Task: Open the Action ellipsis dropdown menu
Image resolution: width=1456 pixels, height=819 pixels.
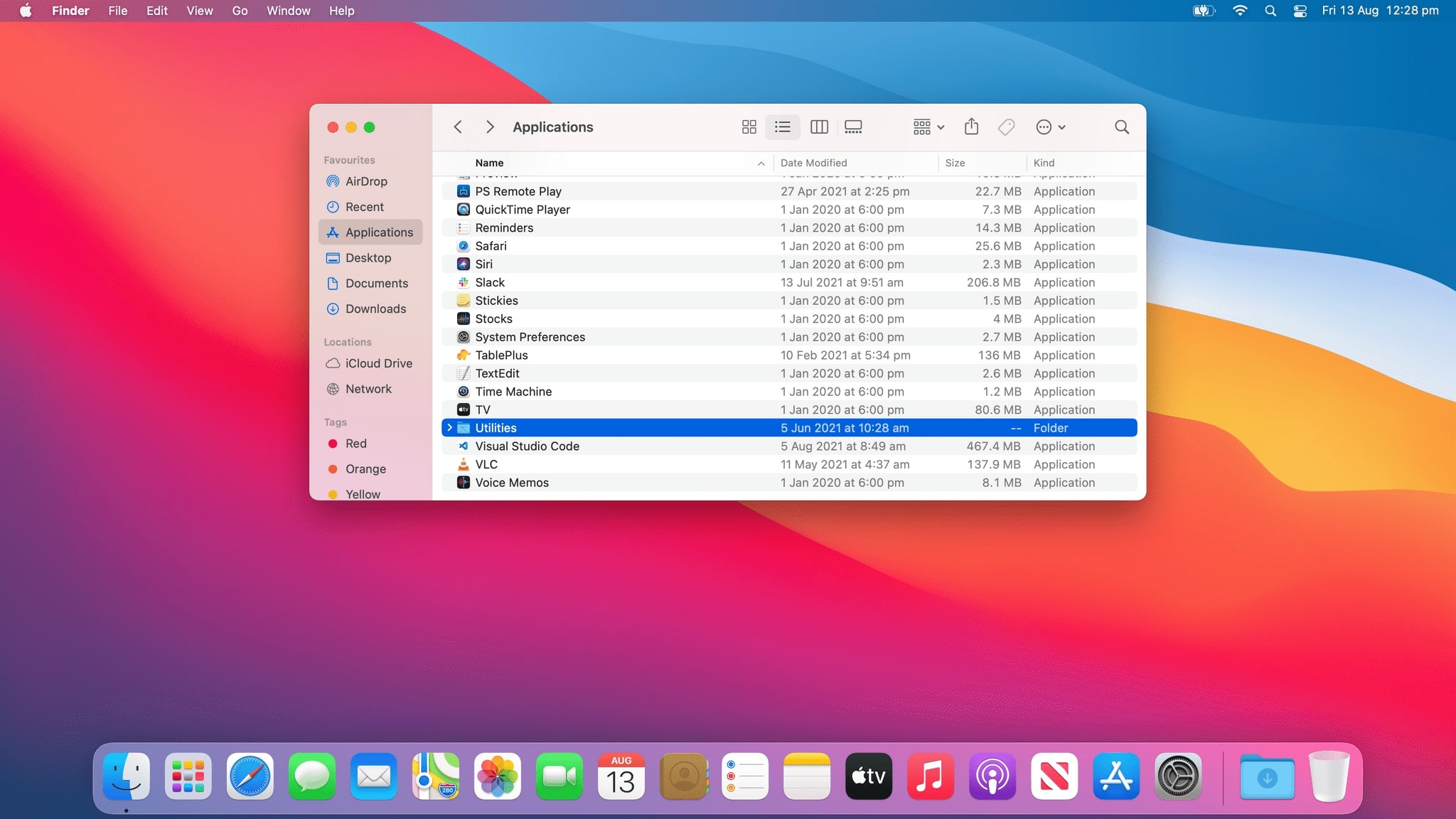Action: pos(1051,127)
